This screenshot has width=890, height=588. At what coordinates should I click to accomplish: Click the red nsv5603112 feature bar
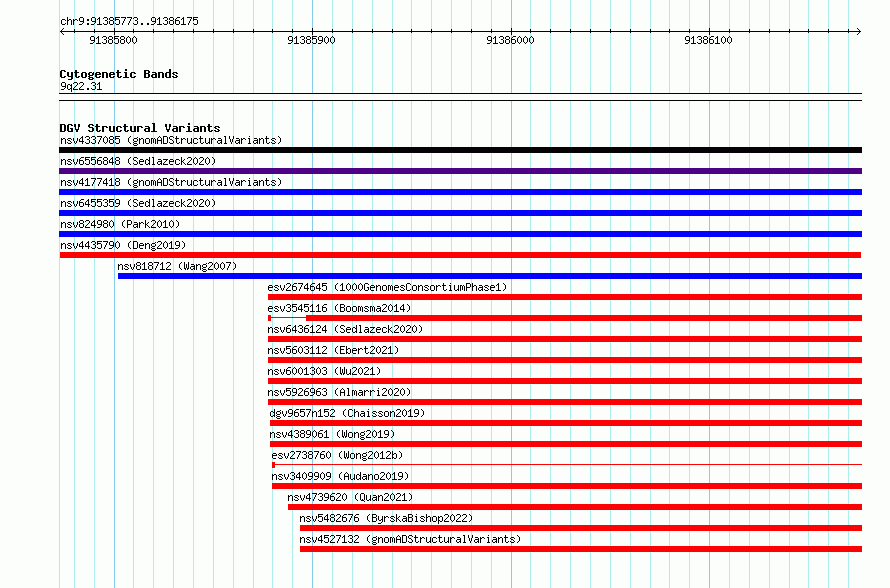pyautogui.click(x=565, y=360)
